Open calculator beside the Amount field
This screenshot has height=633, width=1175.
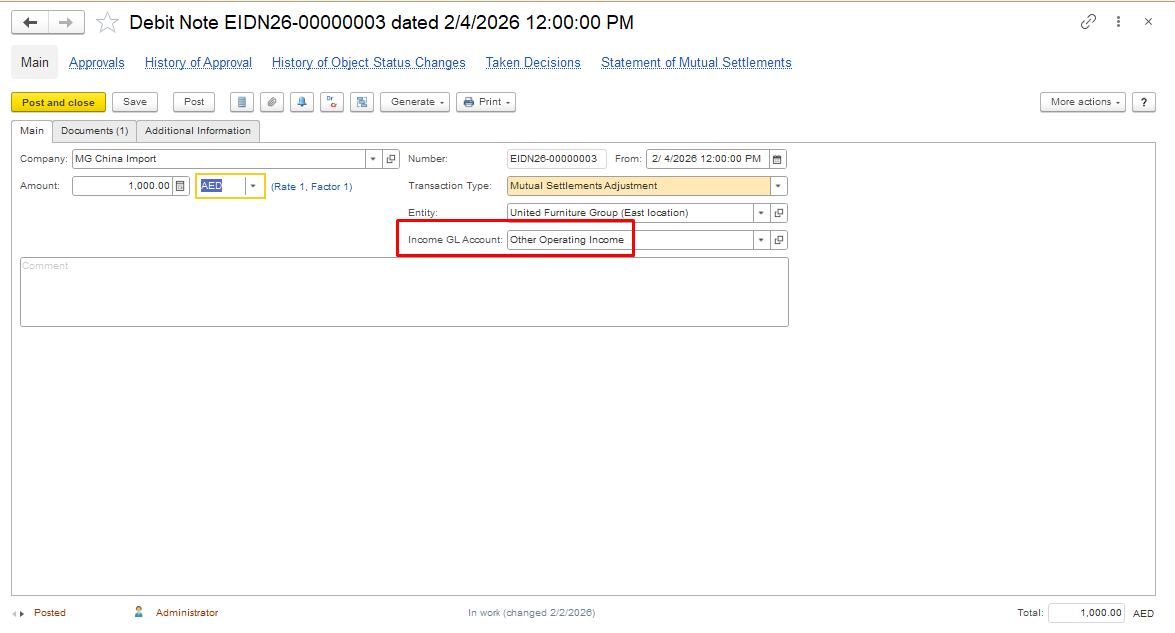(x=181, y=186)
